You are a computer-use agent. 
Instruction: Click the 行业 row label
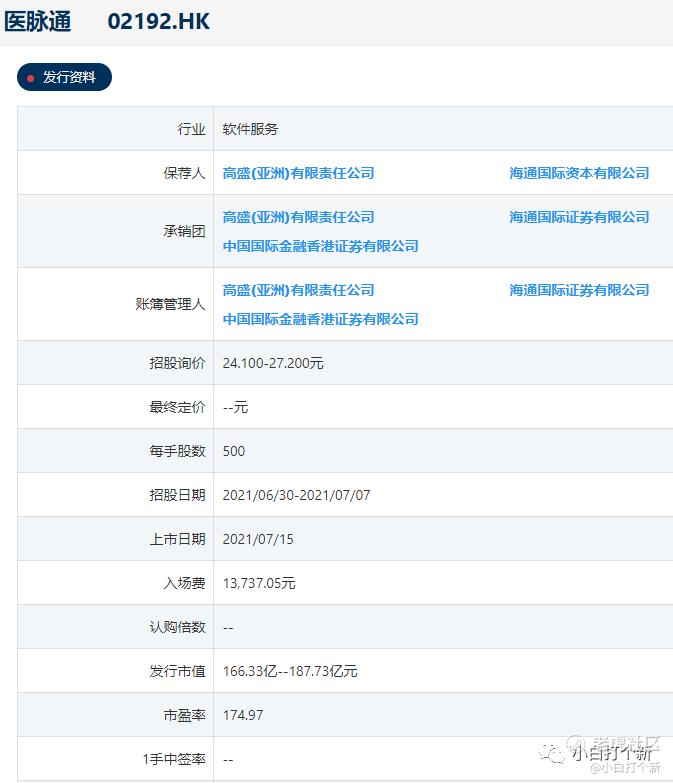click(x=192, y=129)
